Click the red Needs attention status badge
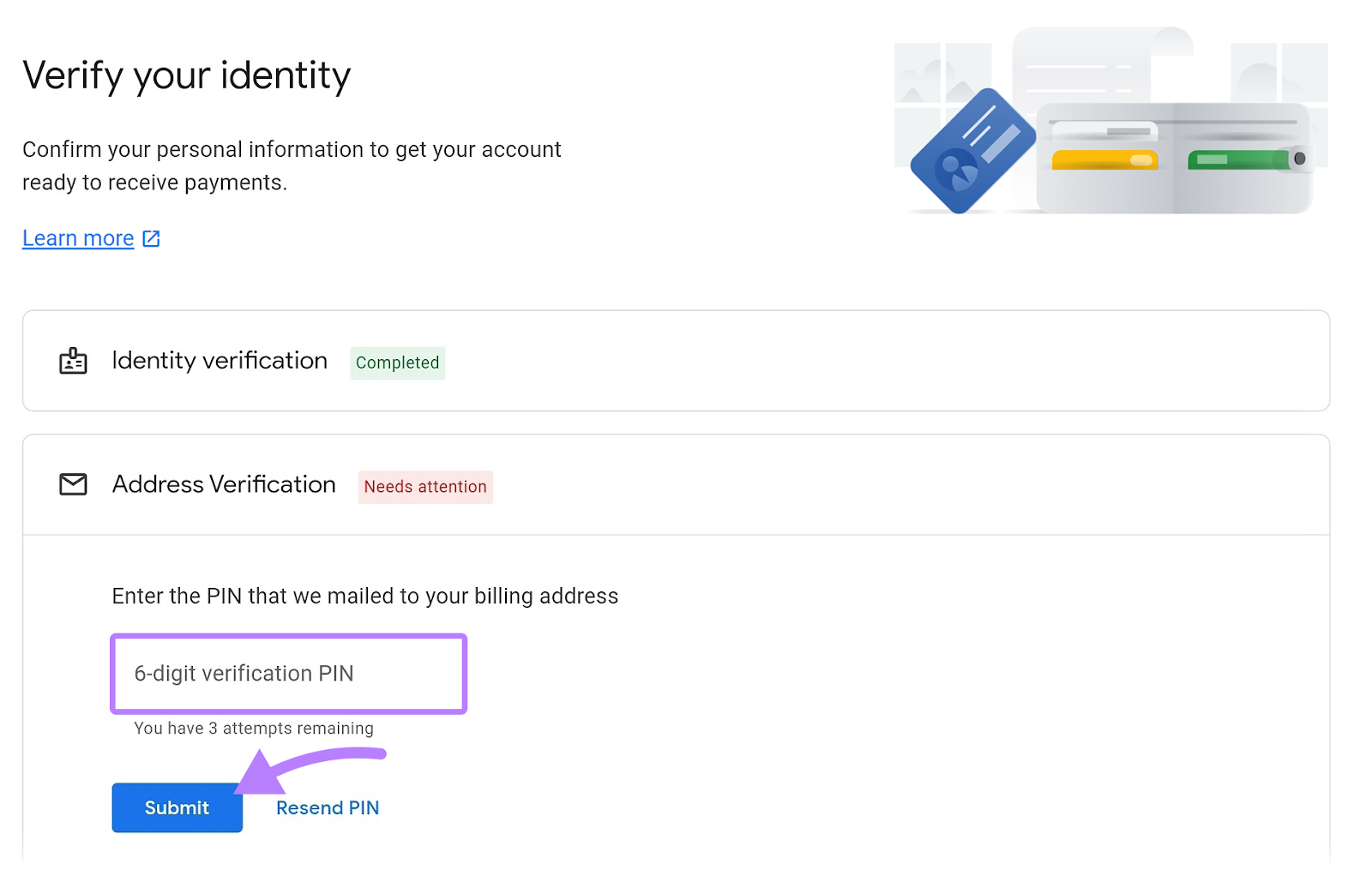The height and width of the screenshot is (876, 1372). click(x=425, y=487)
